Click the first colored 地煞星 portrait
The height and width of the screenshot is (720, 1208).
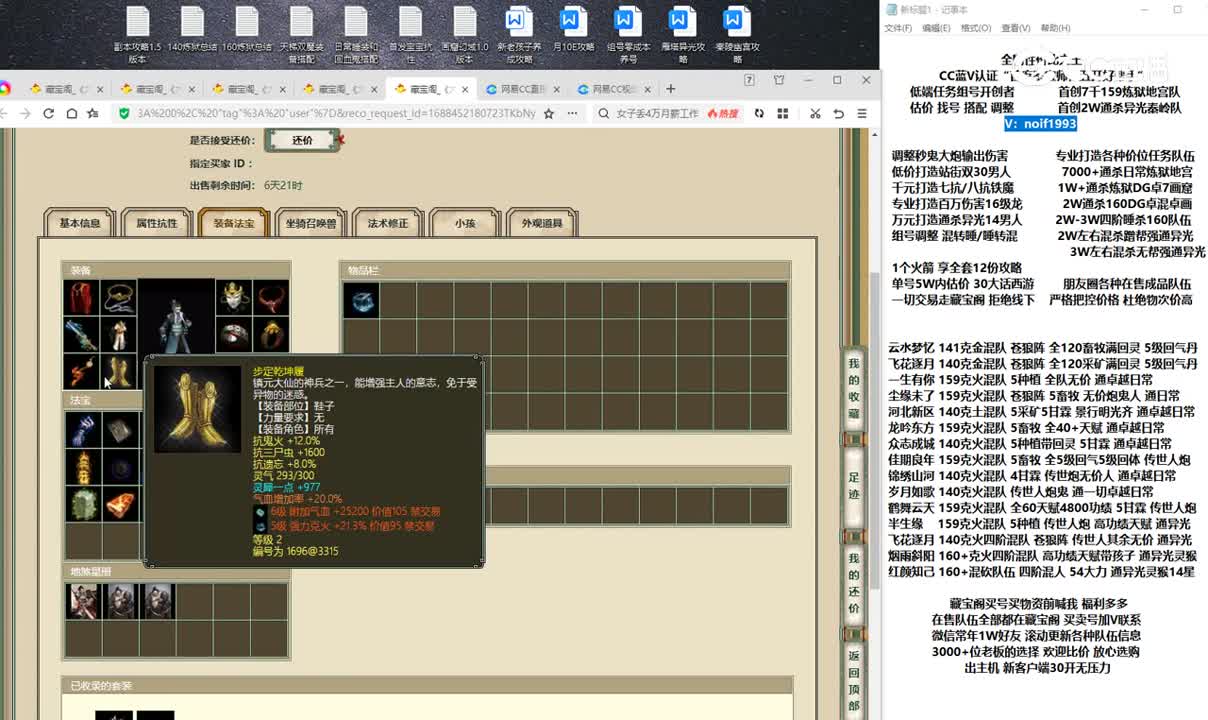pyautogui.click(x=82, y=601)
